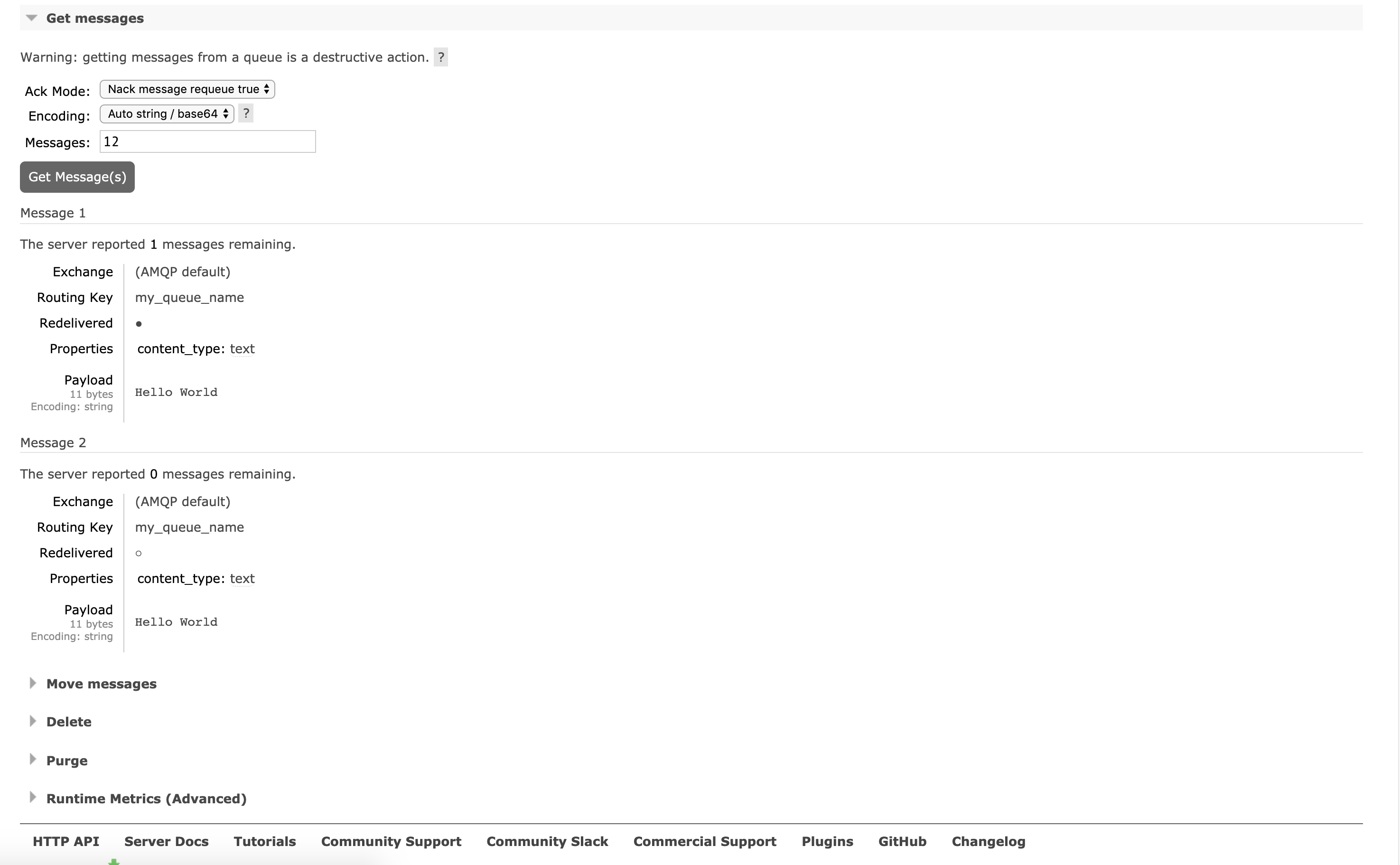Click the Plugins menu item
Screen dimensions: 1400x865
point(824,841)
